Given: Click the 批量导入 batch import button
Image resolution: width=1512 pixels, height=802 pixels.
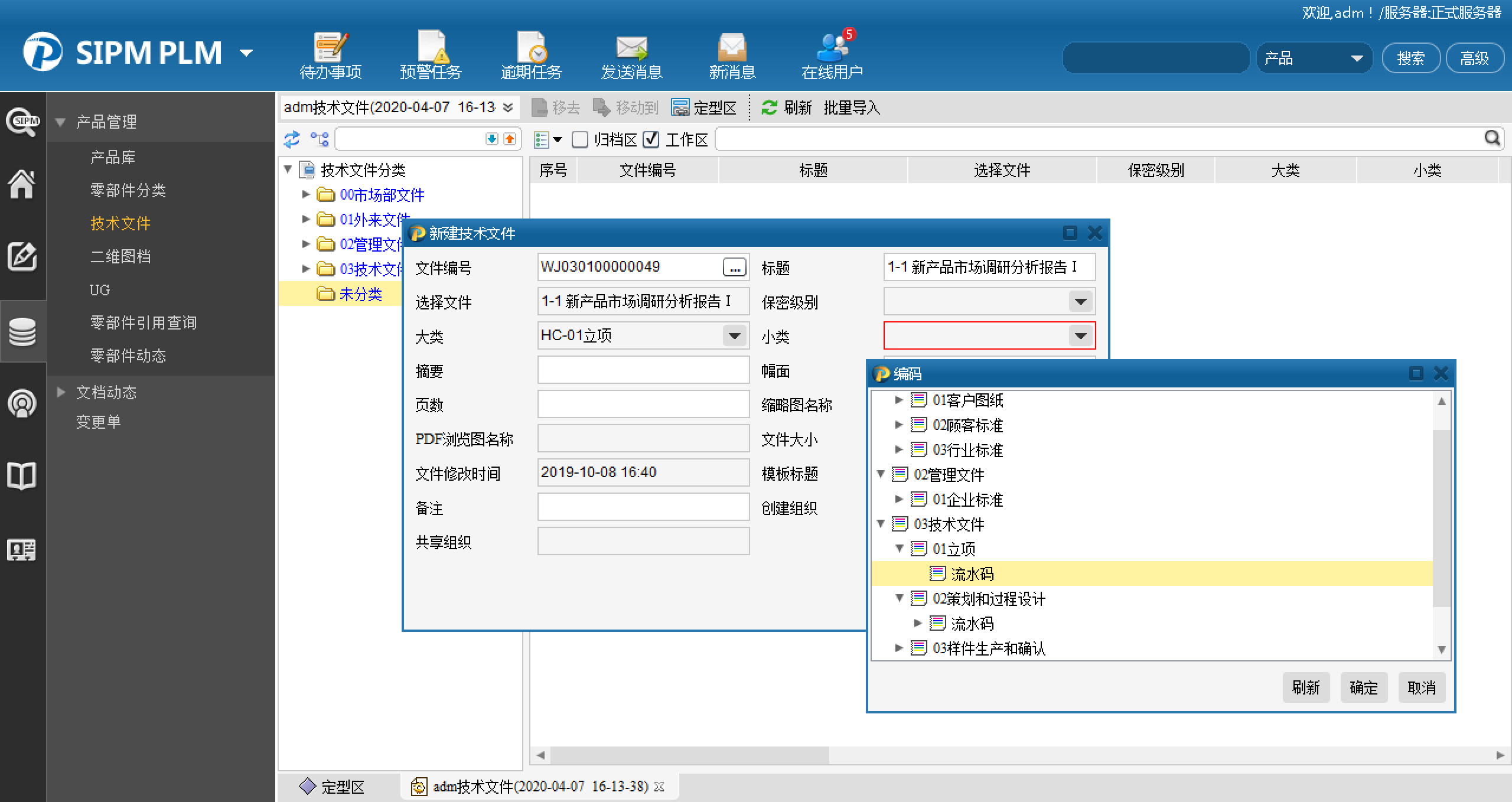Looking at the screenshot, I should (x=852, y=107).
